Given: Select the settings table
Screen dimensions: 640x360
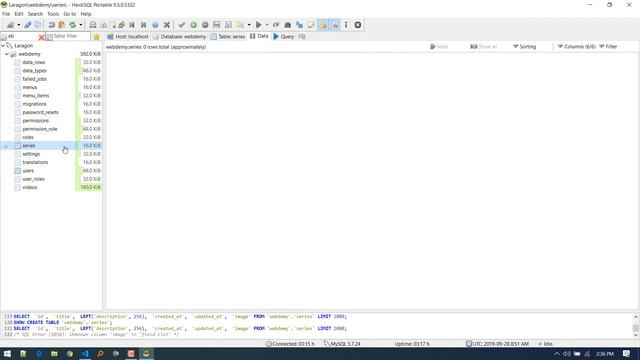Looking at the screenshot, I should pos(31,154).
